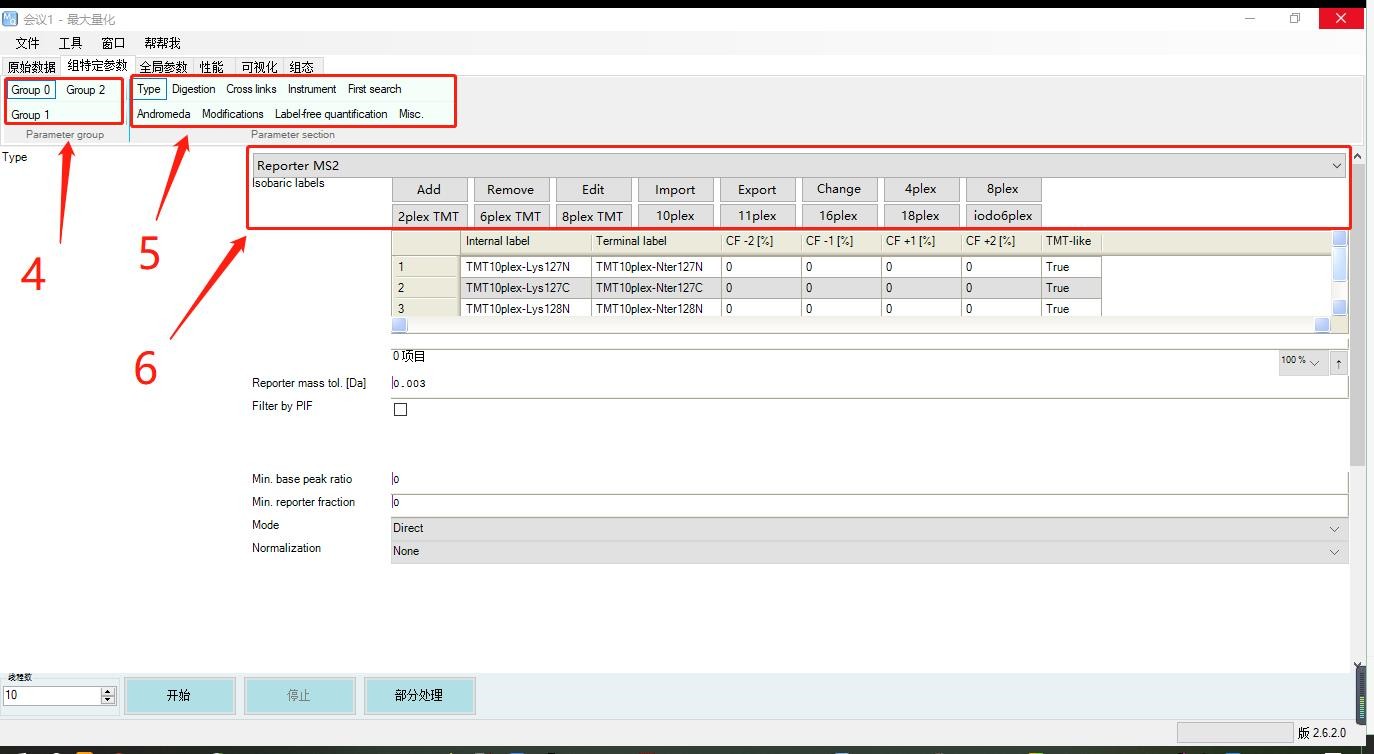The width and height of the screenshot is (1374, 754).
Task: Open the Andromeda parameter section
Action: tap(164, 114)
